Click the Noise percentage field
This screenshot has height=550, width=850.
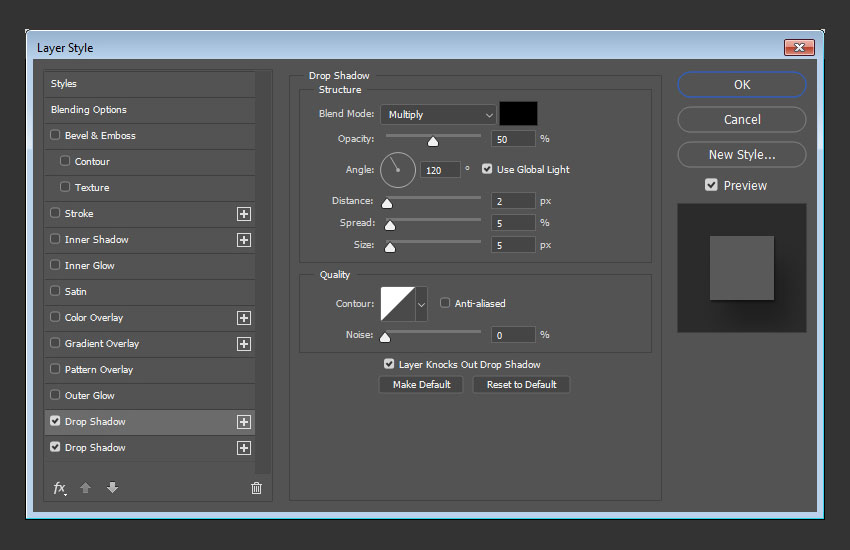[513, 335]
